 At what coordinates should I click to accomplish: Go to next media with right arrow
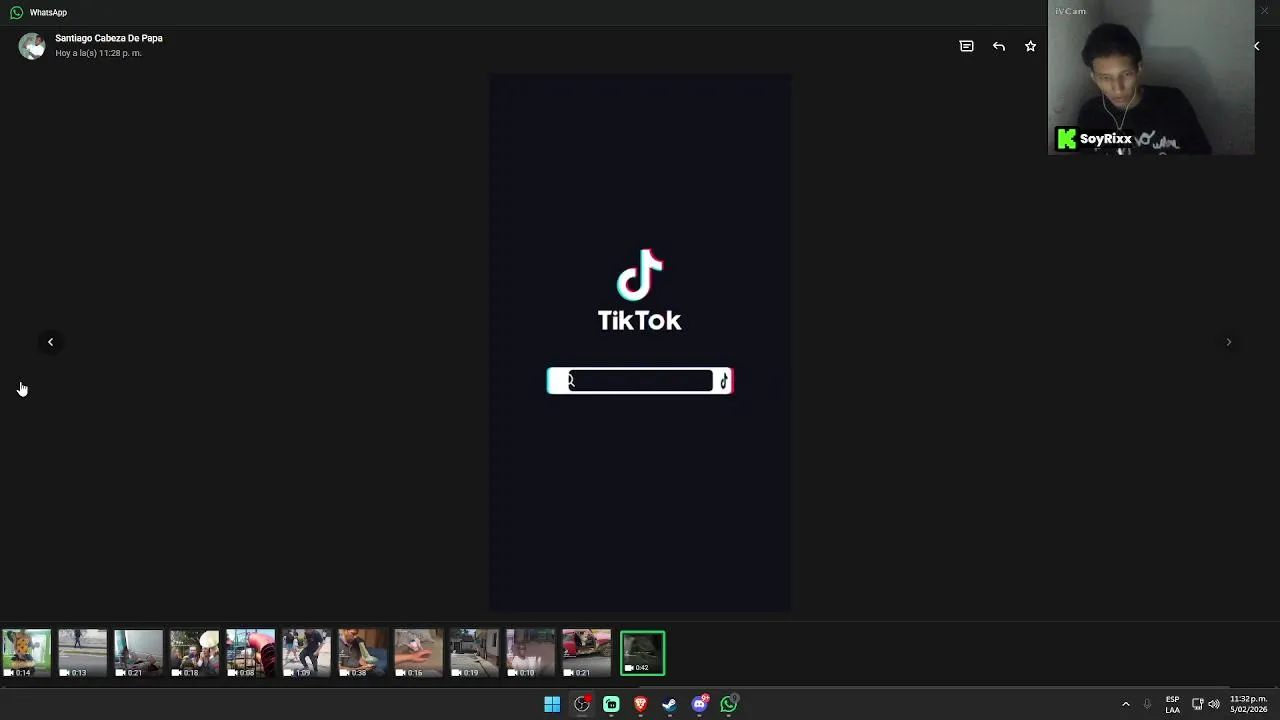(1229, 342)
